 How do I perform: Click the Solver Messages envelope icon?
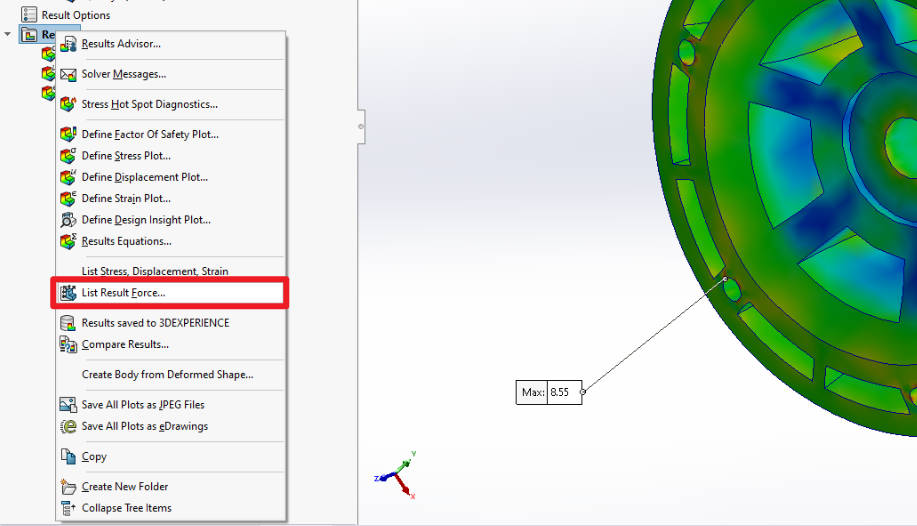click(x=68, y=74)
